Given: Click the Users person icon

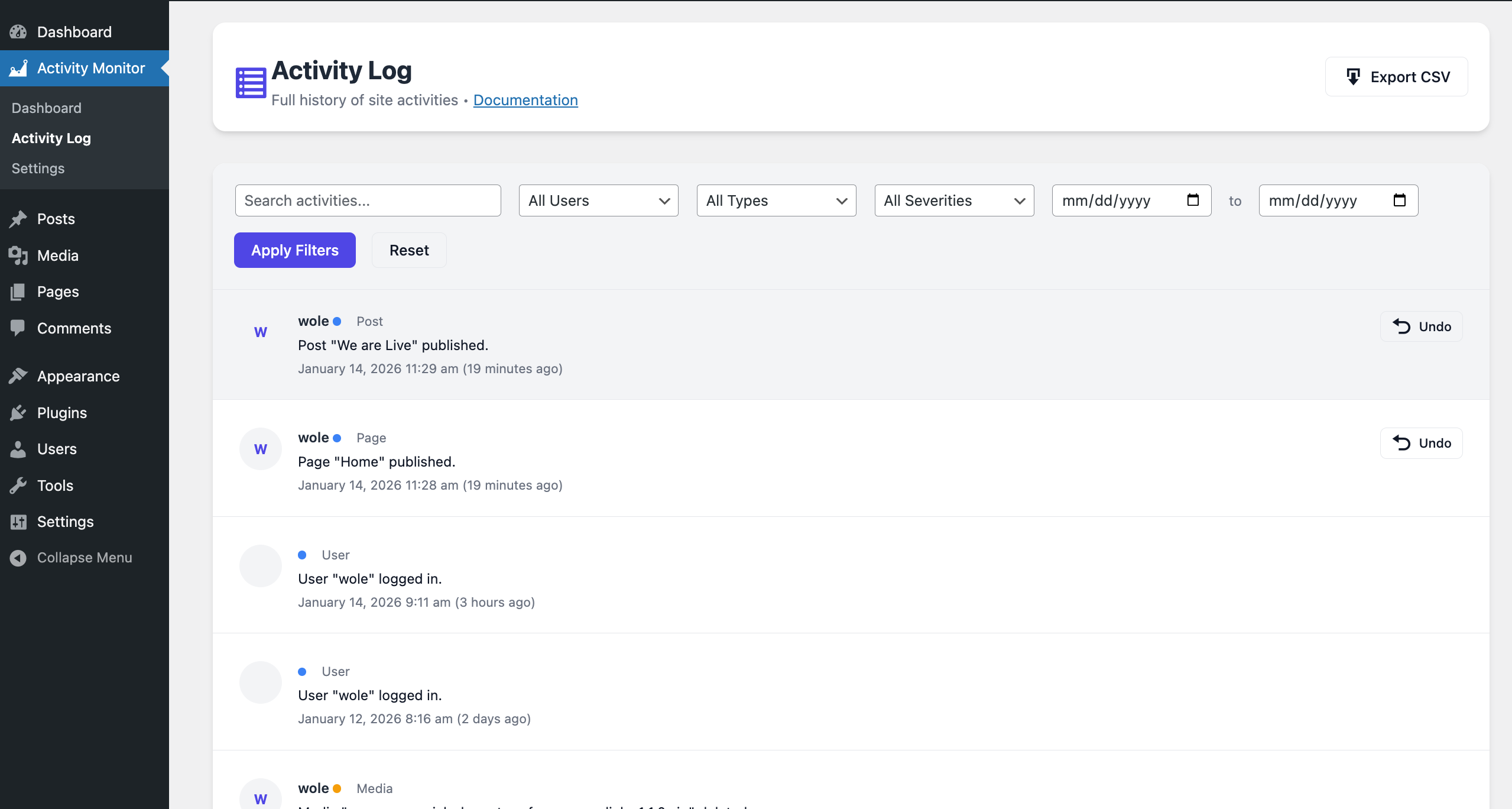Looking at the screenshot, I should 18,449.
